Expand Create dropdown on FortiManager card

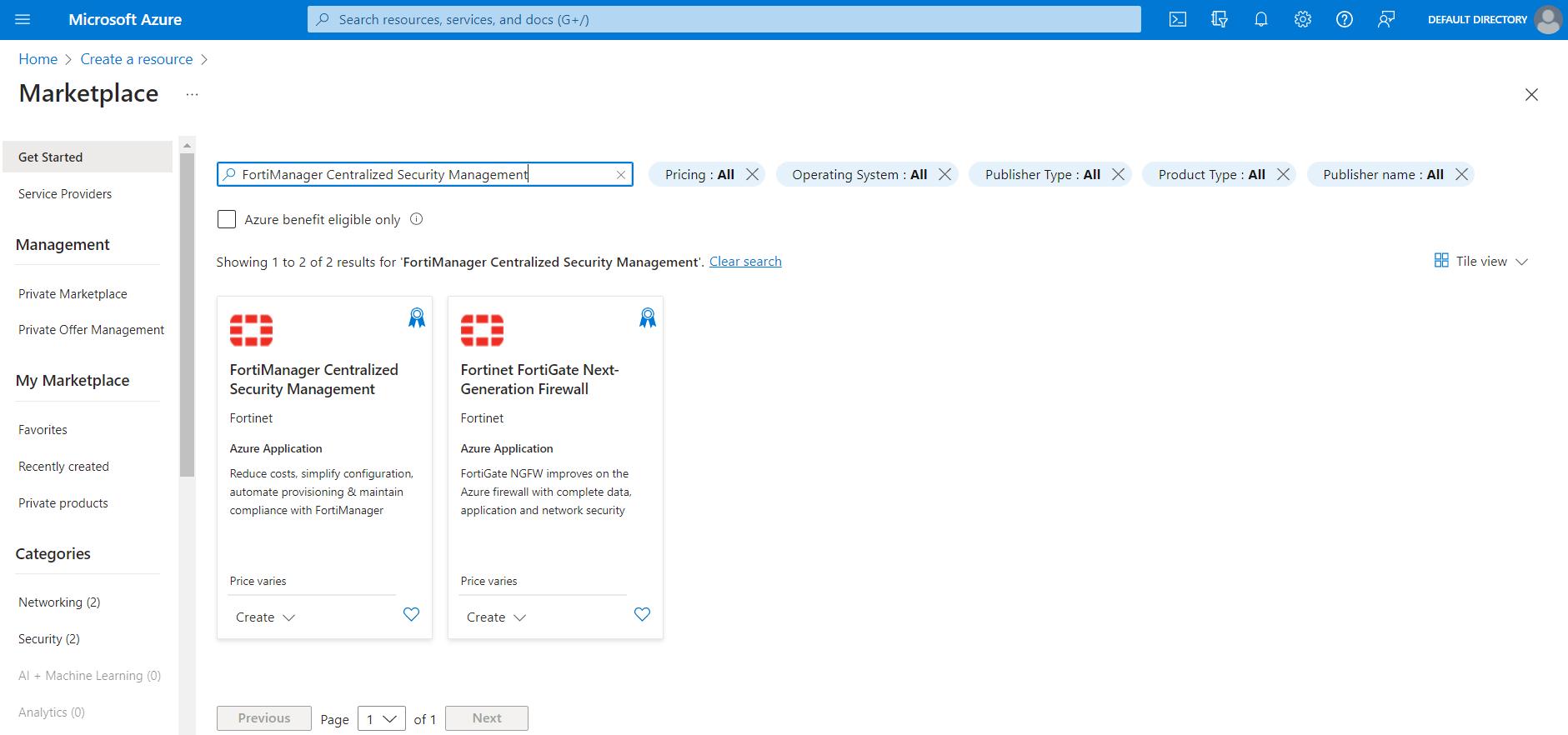point(266,617)
